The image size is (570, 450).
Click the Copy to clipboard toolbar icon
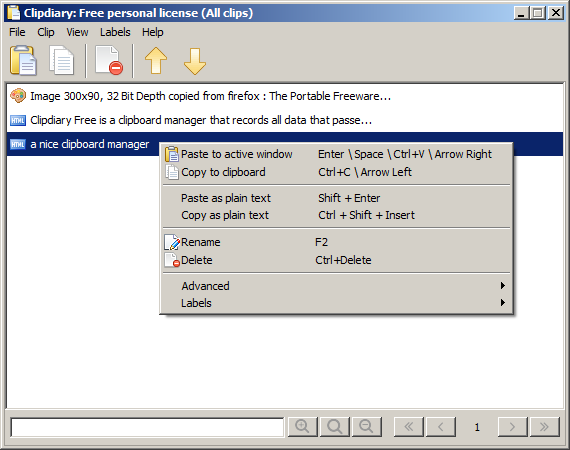(62, 61)
